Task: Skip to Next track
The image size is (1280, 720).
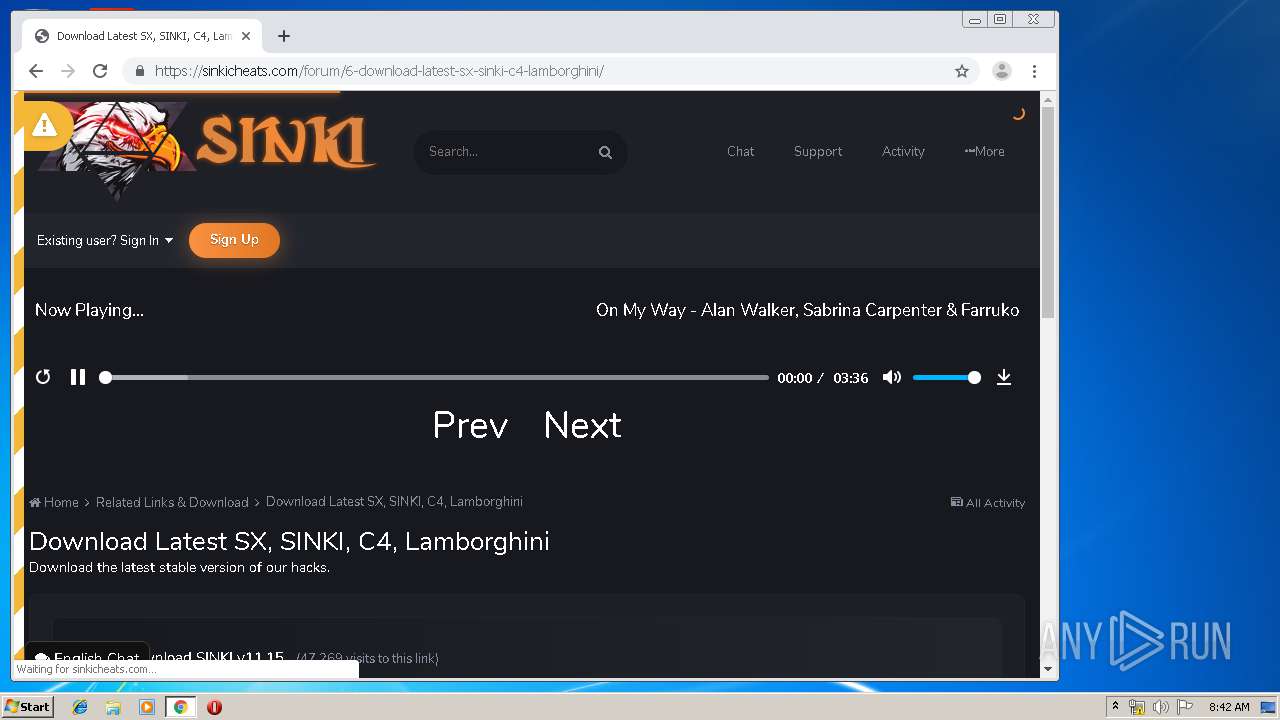Action: (582, 425)
